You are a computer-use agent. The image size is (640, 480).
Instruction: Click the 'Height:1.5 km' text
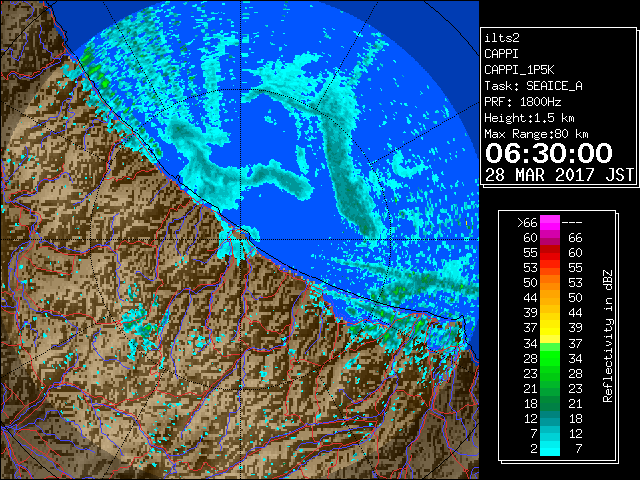click(x=529, y=118)
